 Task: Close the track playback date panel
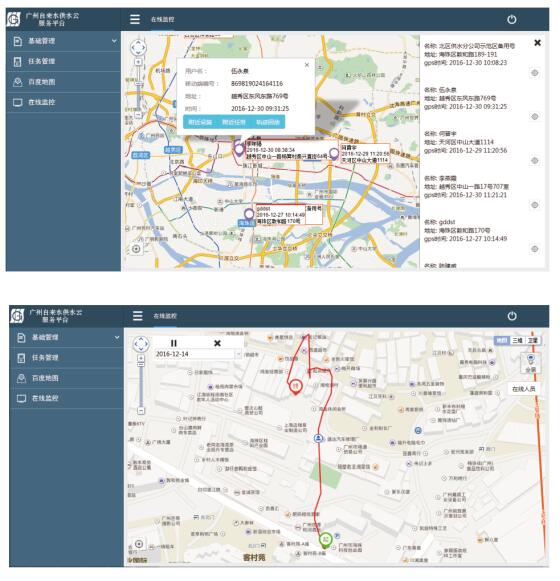pos(218,343)
